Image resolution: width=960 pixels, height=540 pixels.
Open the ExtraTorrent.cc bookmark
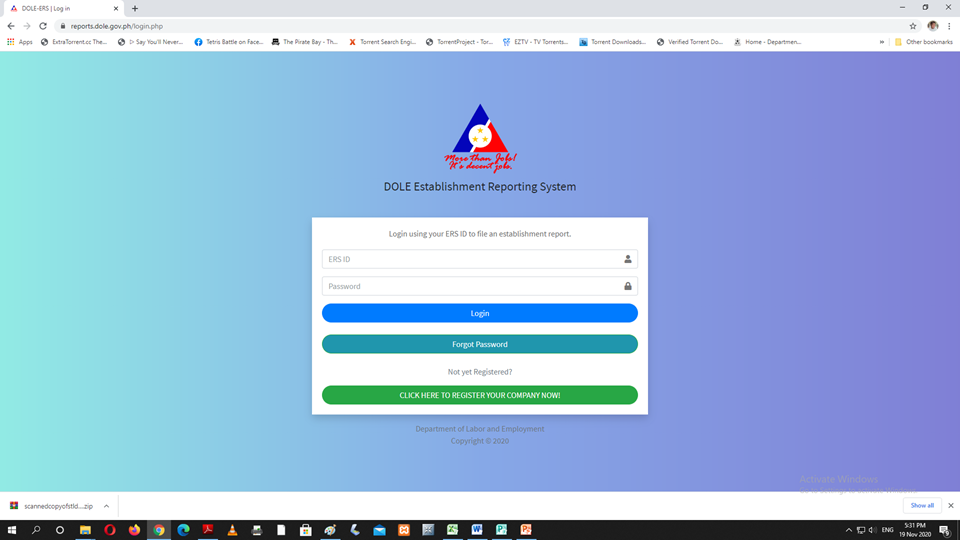coord(74,42)
